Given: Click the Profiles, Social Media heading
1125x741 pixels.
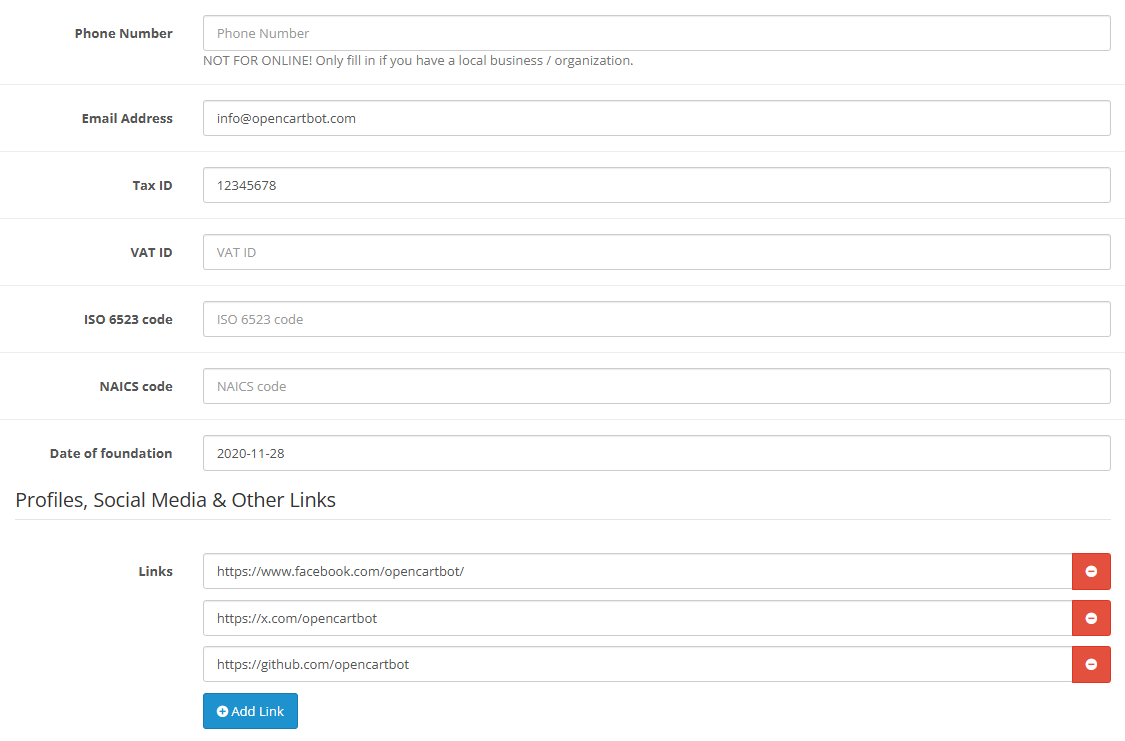Looking at the screenshot, I should point(176,500).
